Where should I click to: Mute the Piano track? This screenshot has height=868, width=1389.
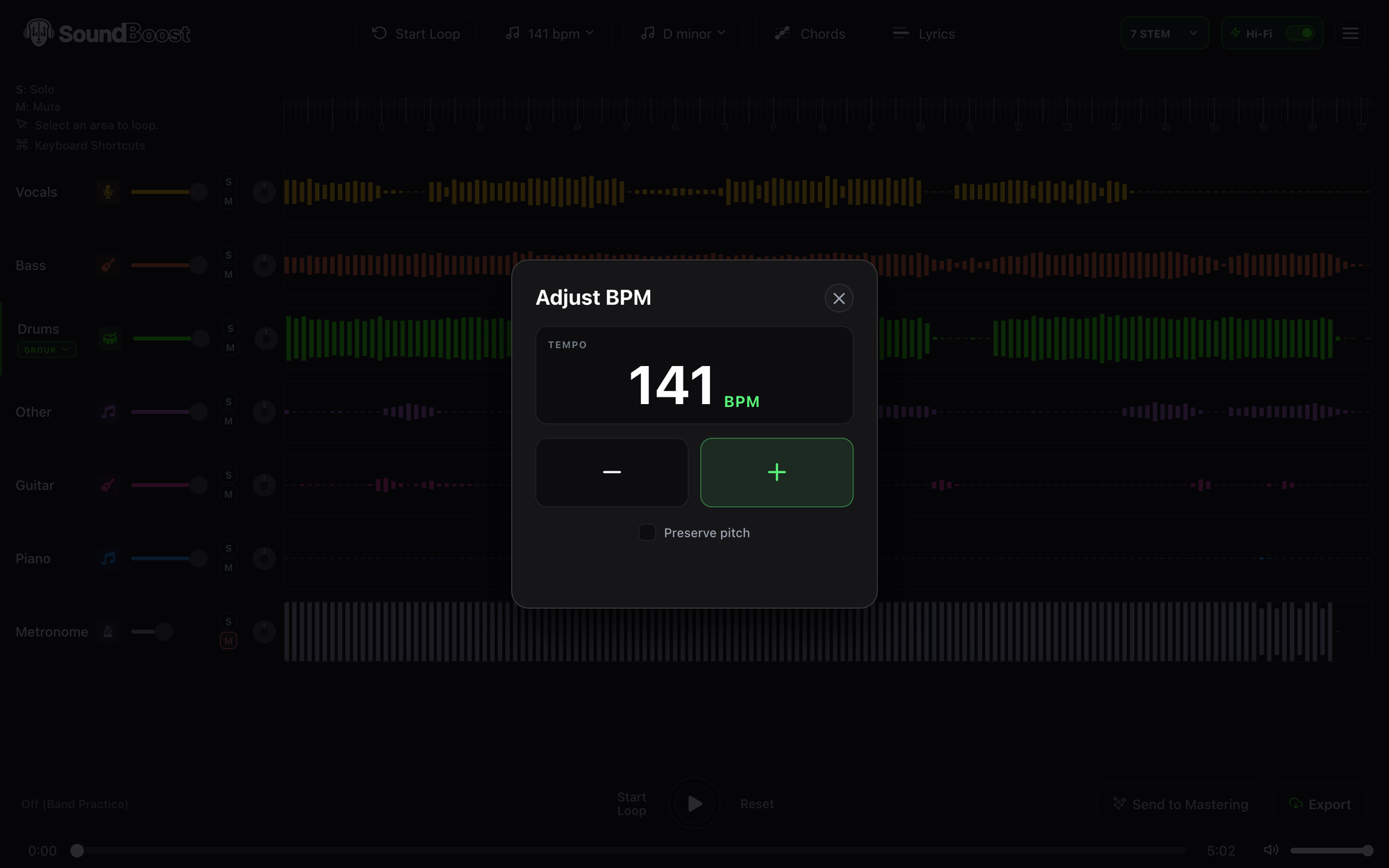[x=228, y=568]
